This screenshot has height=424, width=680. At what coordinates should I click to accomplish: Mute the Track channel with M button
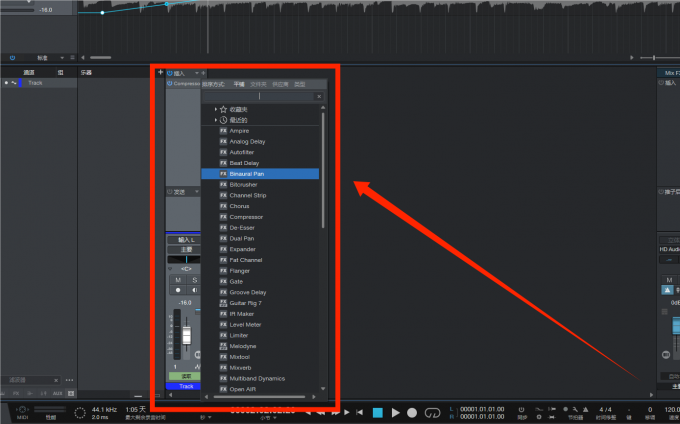tap(178, 280)
